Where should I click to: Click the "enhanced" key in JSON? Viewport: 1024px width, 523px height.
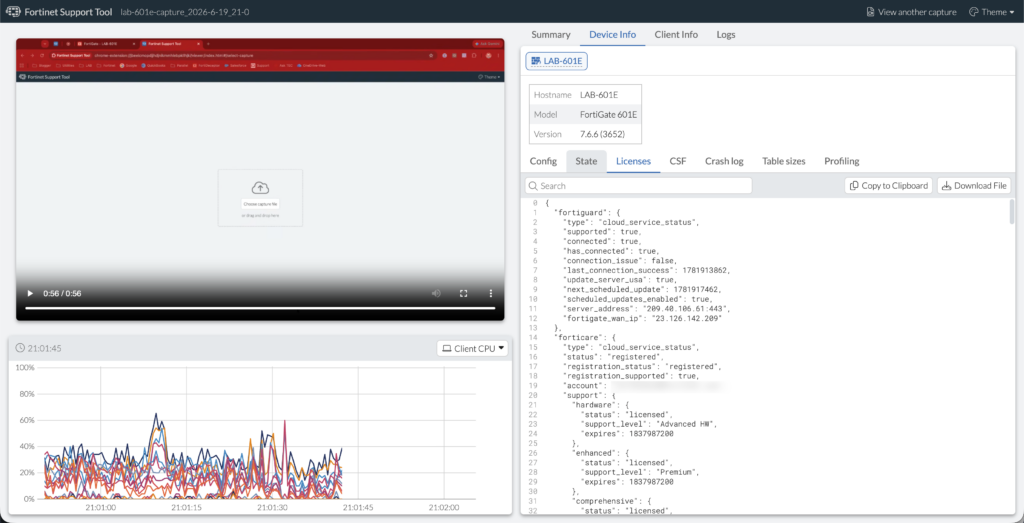coord(592,452)
